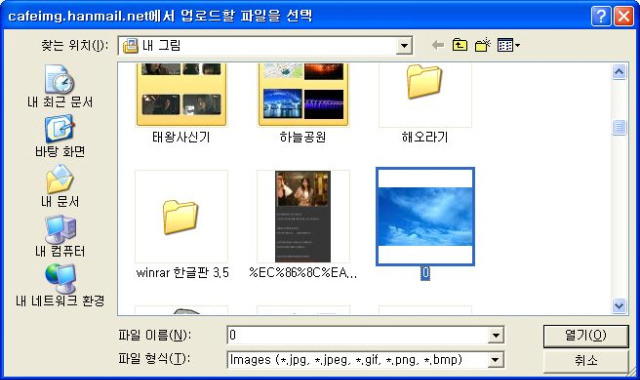Open 내 최근 문서 in the places bar

point(60,86)
